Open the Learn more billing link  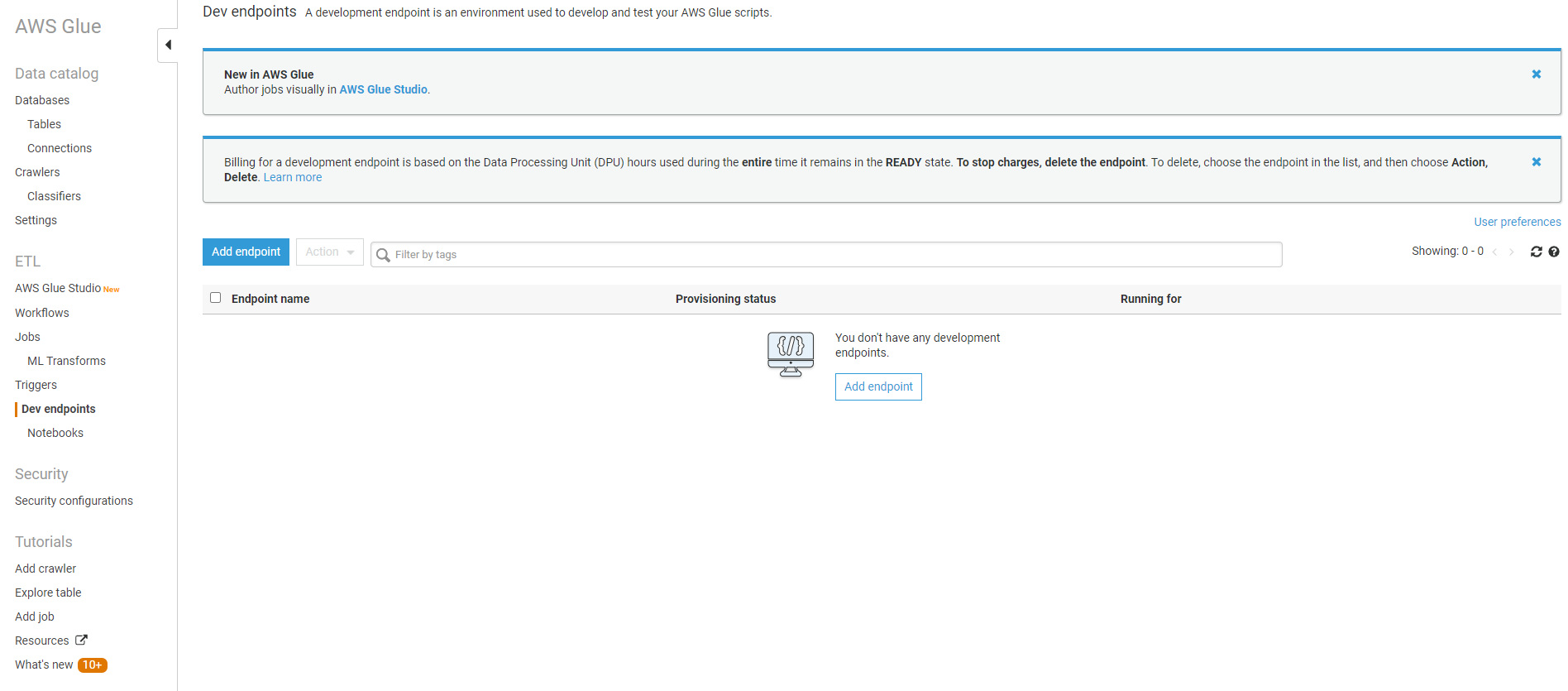click(293, 177)
